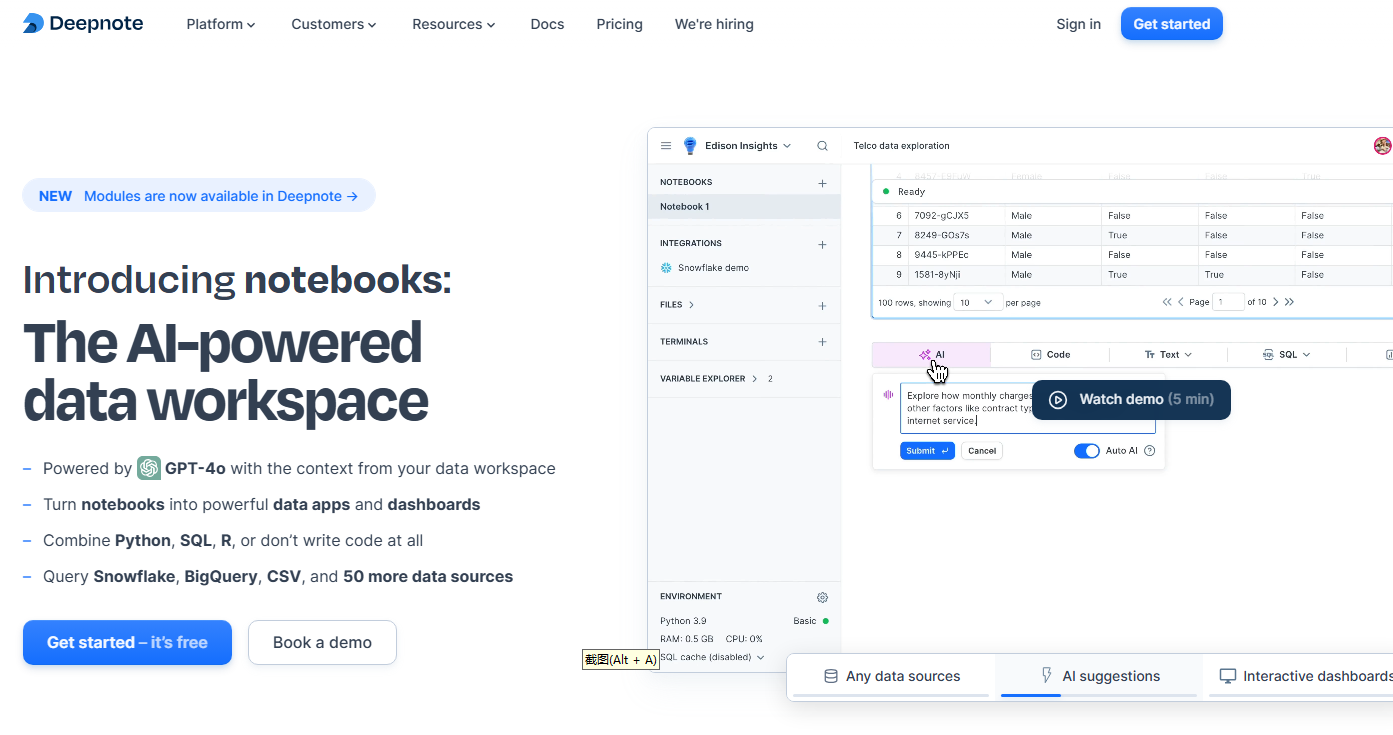The width and height of the screenshot is (1393, 735).
Task: Click the Edison Insights lightbulb icon
Action: (x=690, y=146)
